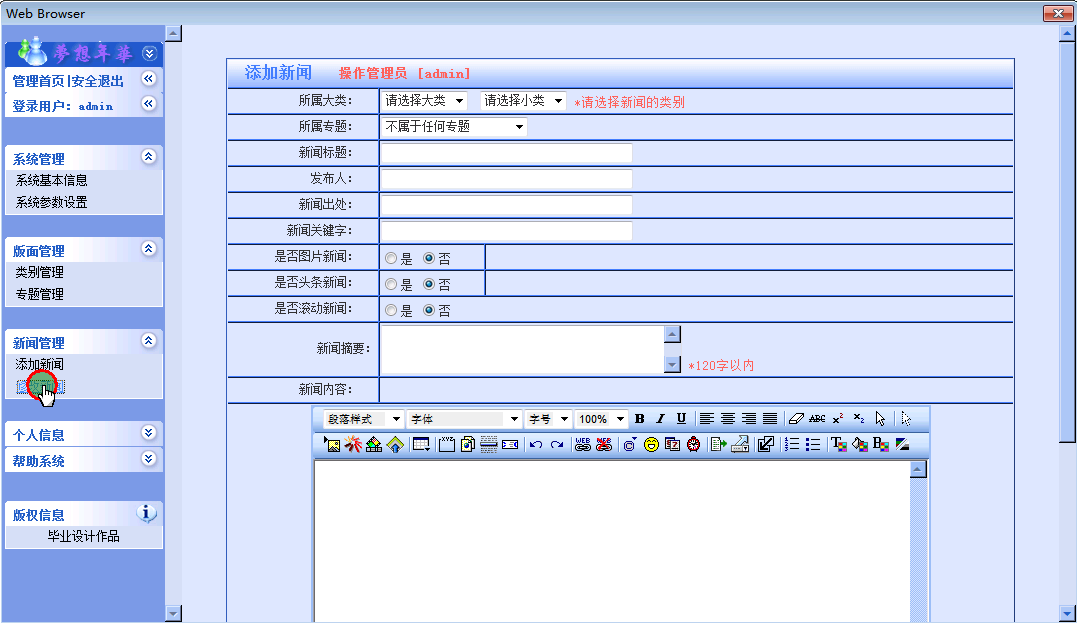Collapse the 新闻管理 sidebar section
The height and width of the screenshot is (623, 1077).
click(x=148, y=341)
